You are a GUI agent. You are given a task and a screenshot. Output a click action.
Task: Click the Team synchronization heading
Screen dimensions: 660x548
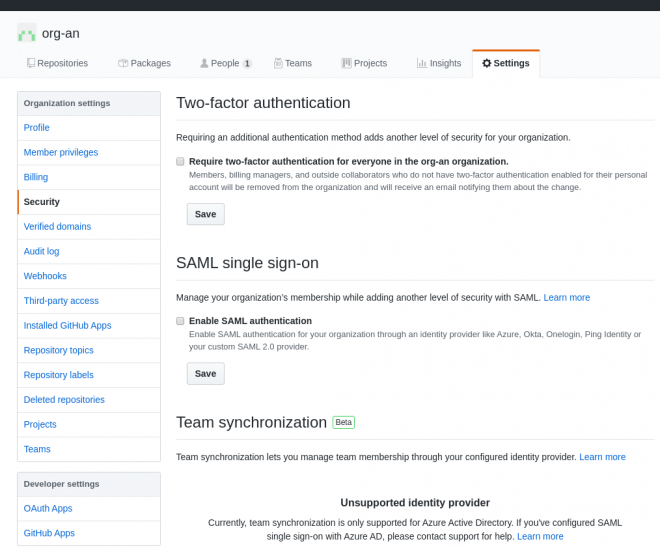coord(251,422)
